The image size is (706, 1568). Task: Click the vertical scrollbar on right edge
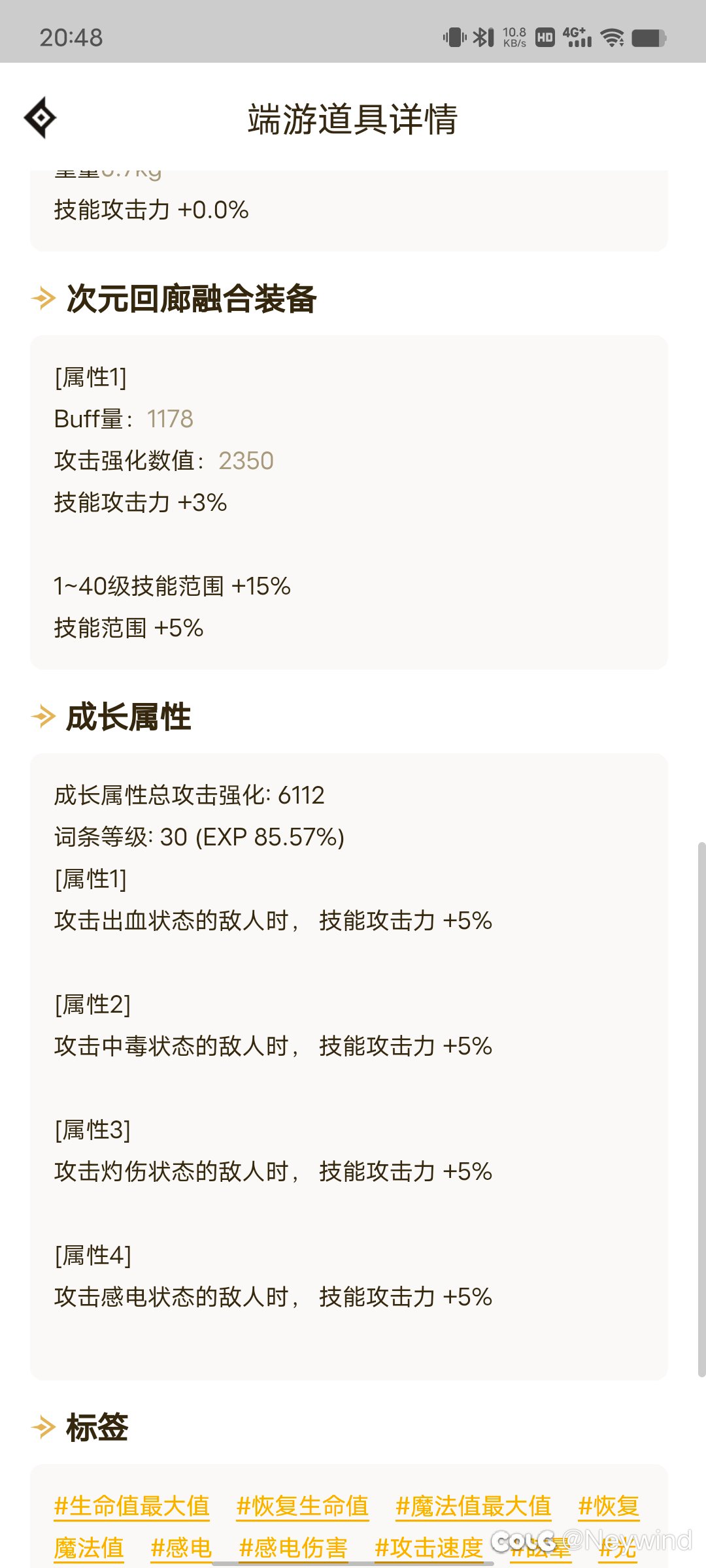click(x=701, y=1111)
